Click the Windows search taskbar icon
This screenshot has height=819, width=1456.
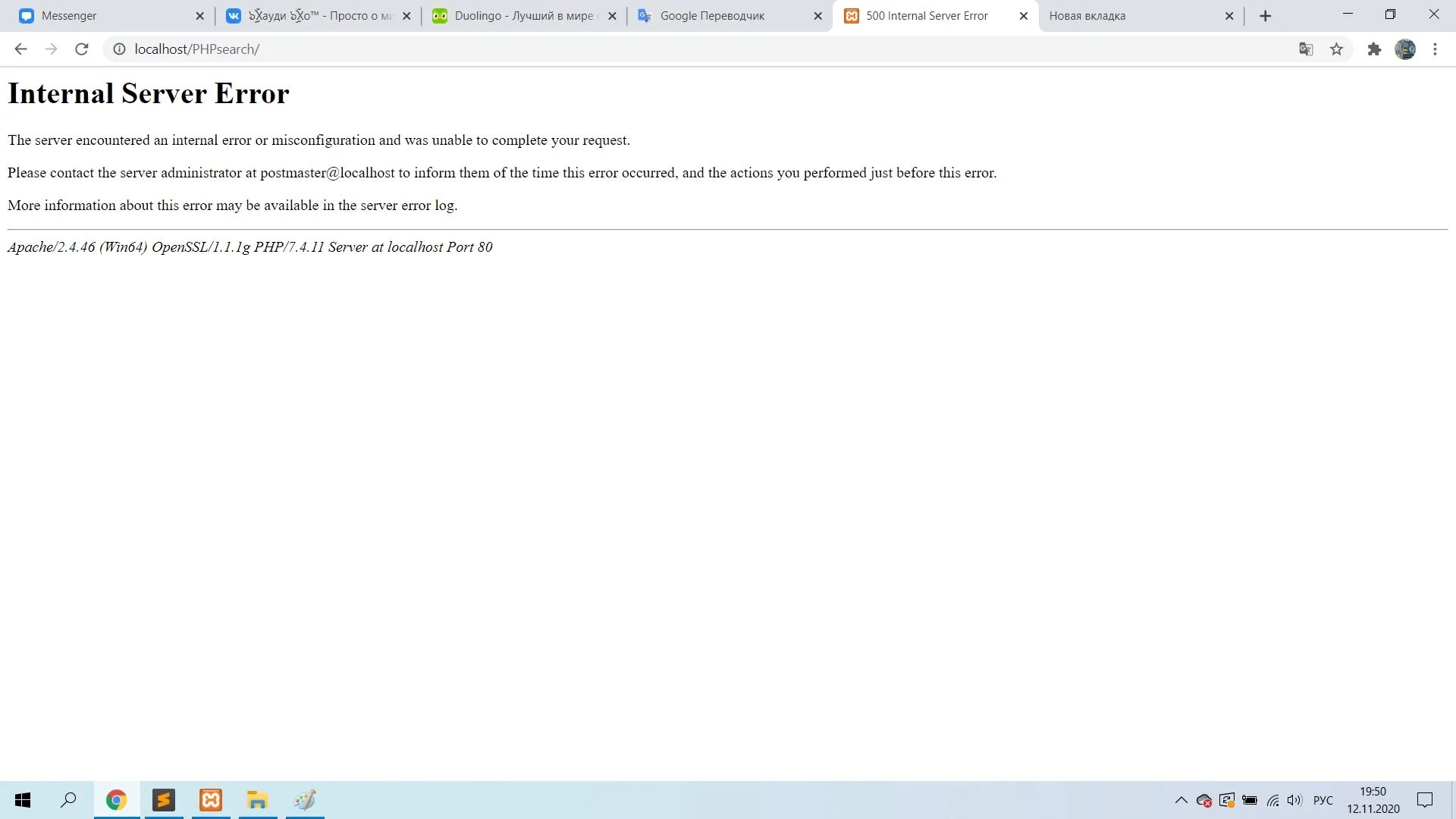point(68,799)
